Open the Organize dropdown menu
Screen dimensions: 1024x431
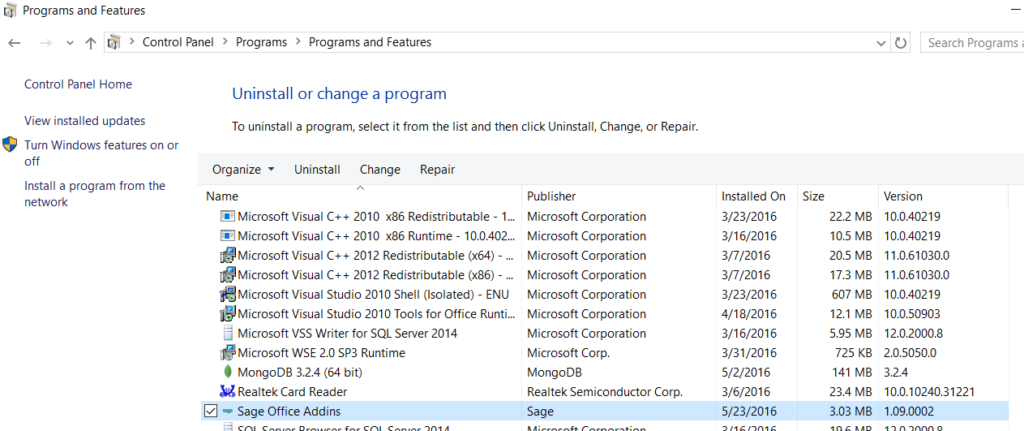243,170
